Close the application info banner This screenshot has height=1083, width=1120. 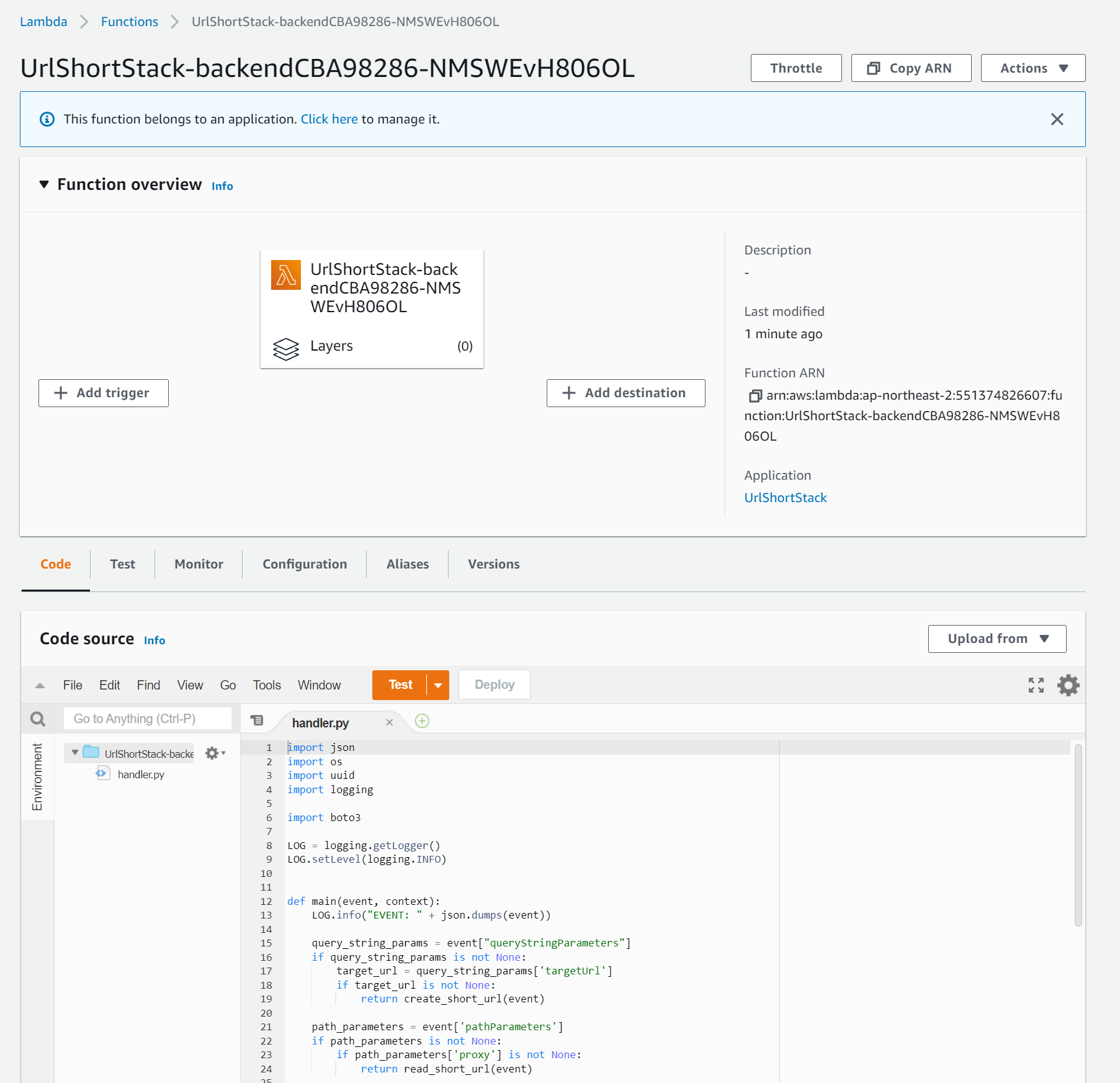pos(1057,119)
